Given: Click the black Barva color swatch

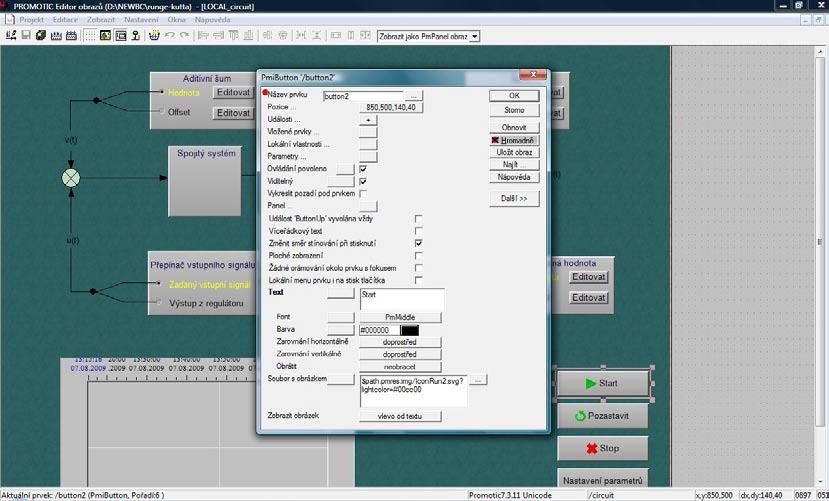Looking at the screenshot, I should [x=410, y=330].
